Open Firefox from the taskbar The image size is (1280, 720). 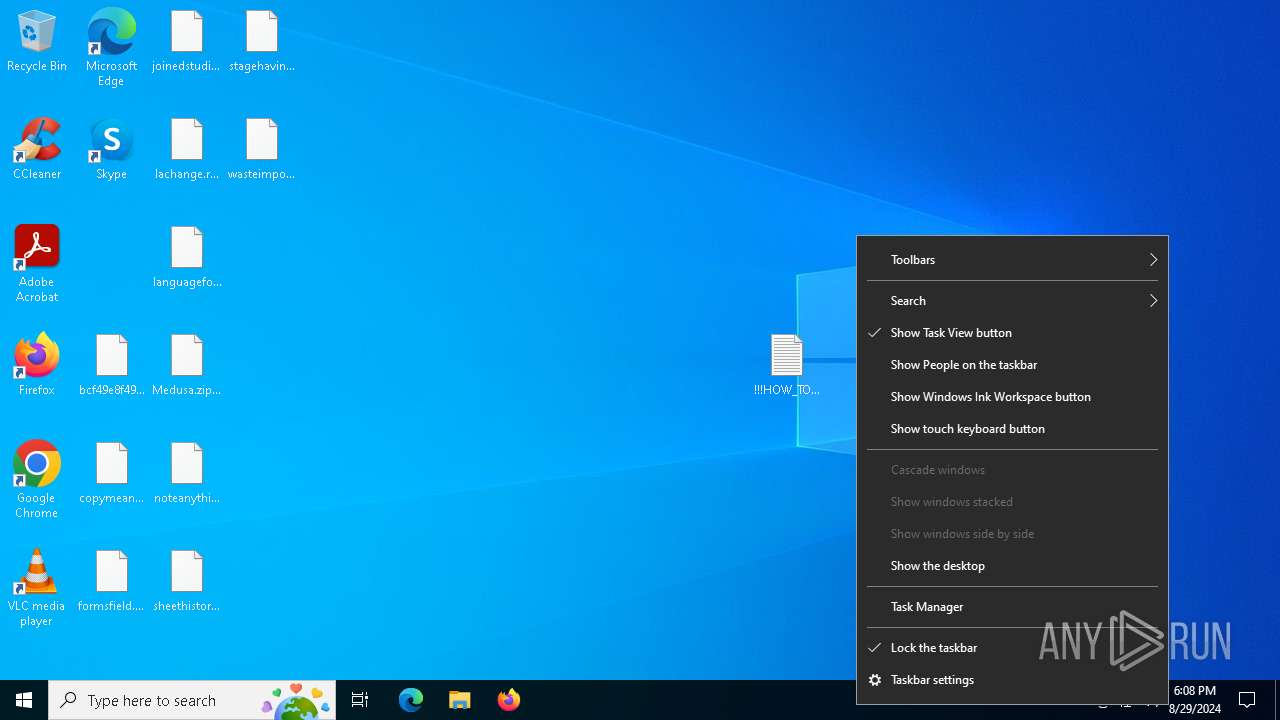click(x=509, y=700)
